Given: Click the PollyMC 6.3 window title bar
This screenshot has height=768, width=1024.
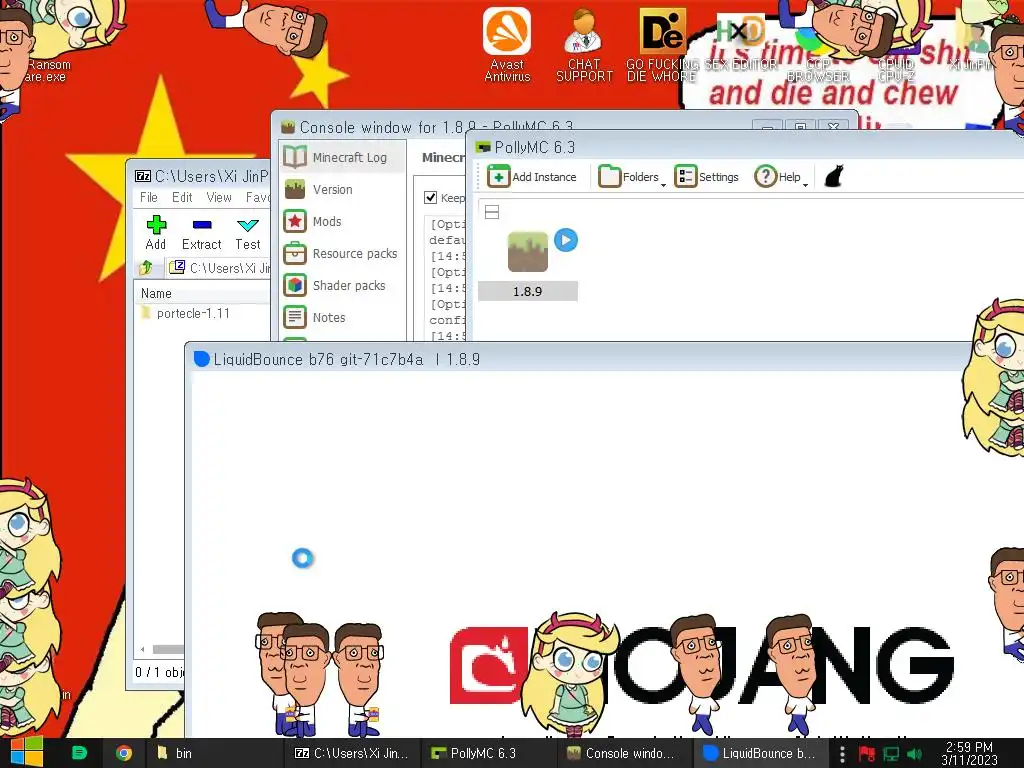Looking at the screenshot, I should 744,147.
